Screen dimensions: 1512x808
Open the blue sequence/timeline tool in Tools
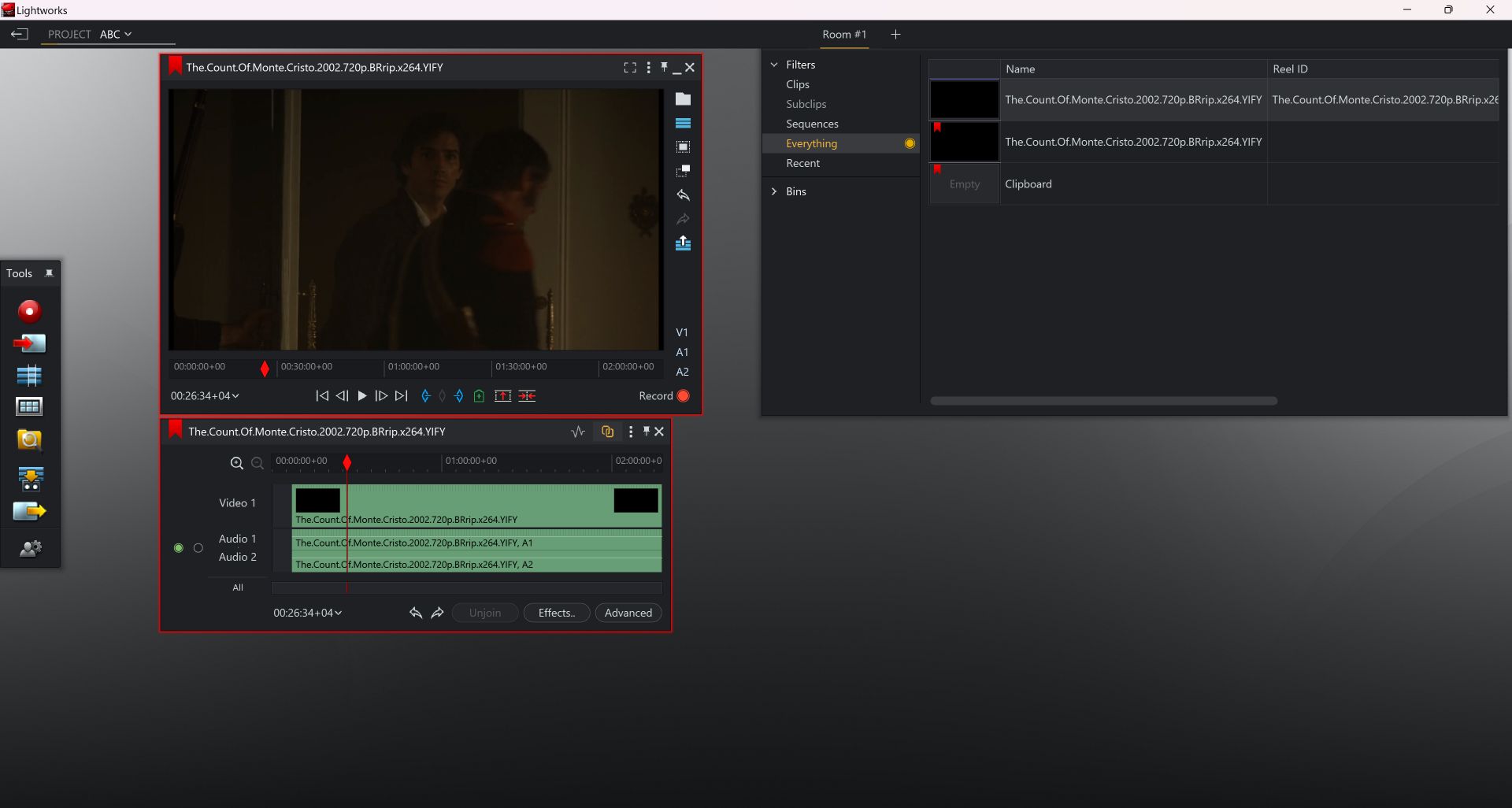pyautogui.click(x=29, y=376)
